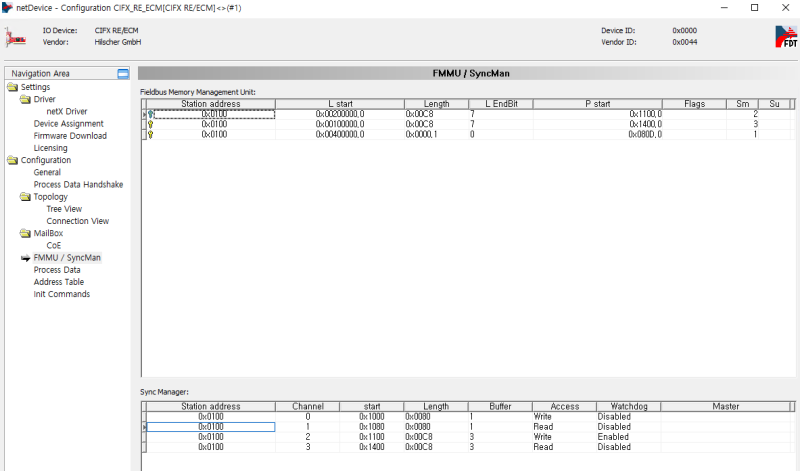
Task: Click Watchdog column header in Sync Manager
Action: pyautogui.click(x=629, y=406)
